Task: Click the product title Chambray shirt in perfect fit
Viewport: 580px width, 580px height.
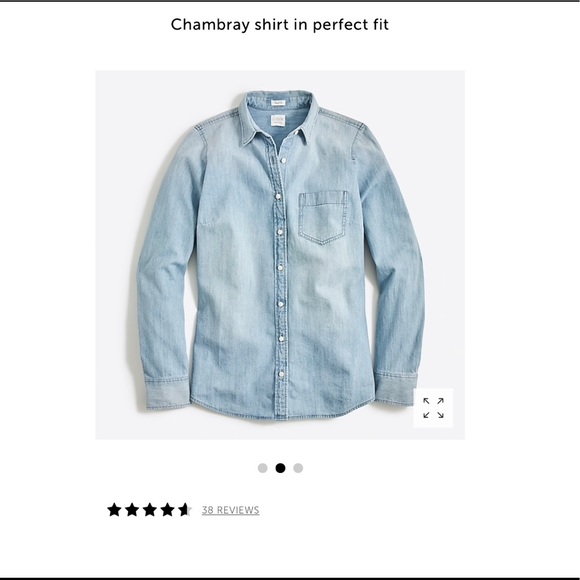Action: pyautogui.click(x=280, y=24)
